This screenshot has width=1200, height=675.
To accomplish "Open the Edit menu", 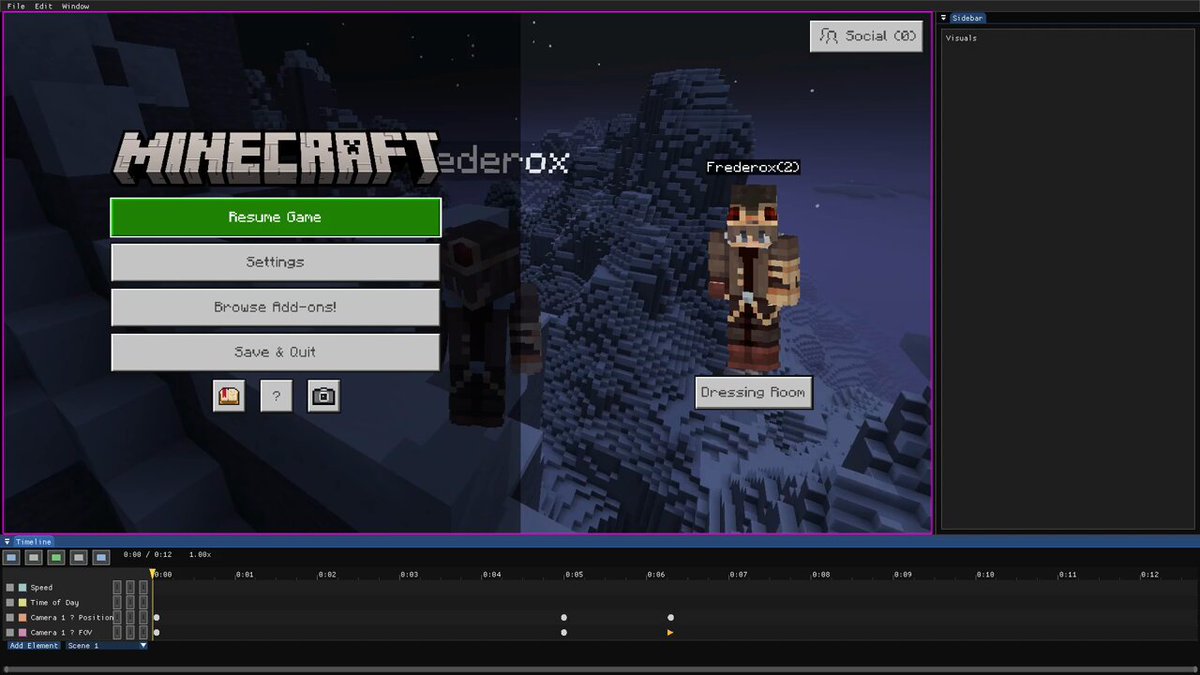I will tap(44, 6).
